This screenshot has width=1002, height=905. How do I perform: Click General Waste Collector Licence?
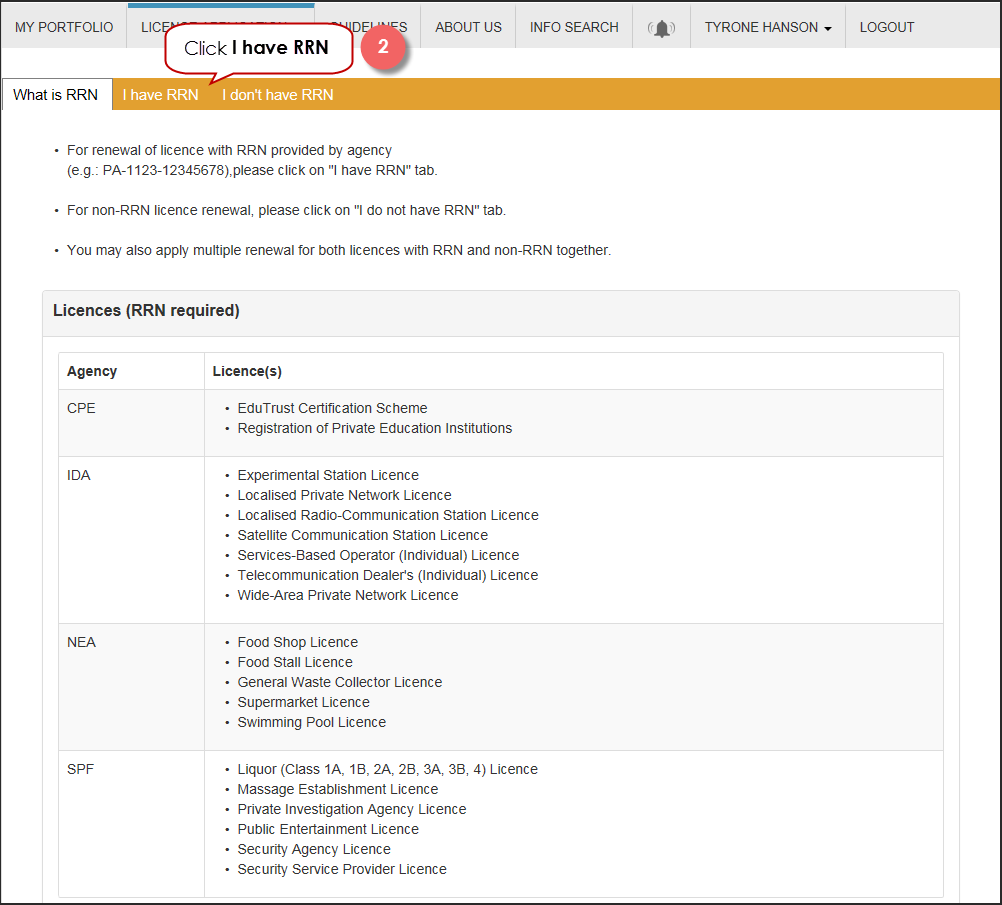(x=340, y=682)
